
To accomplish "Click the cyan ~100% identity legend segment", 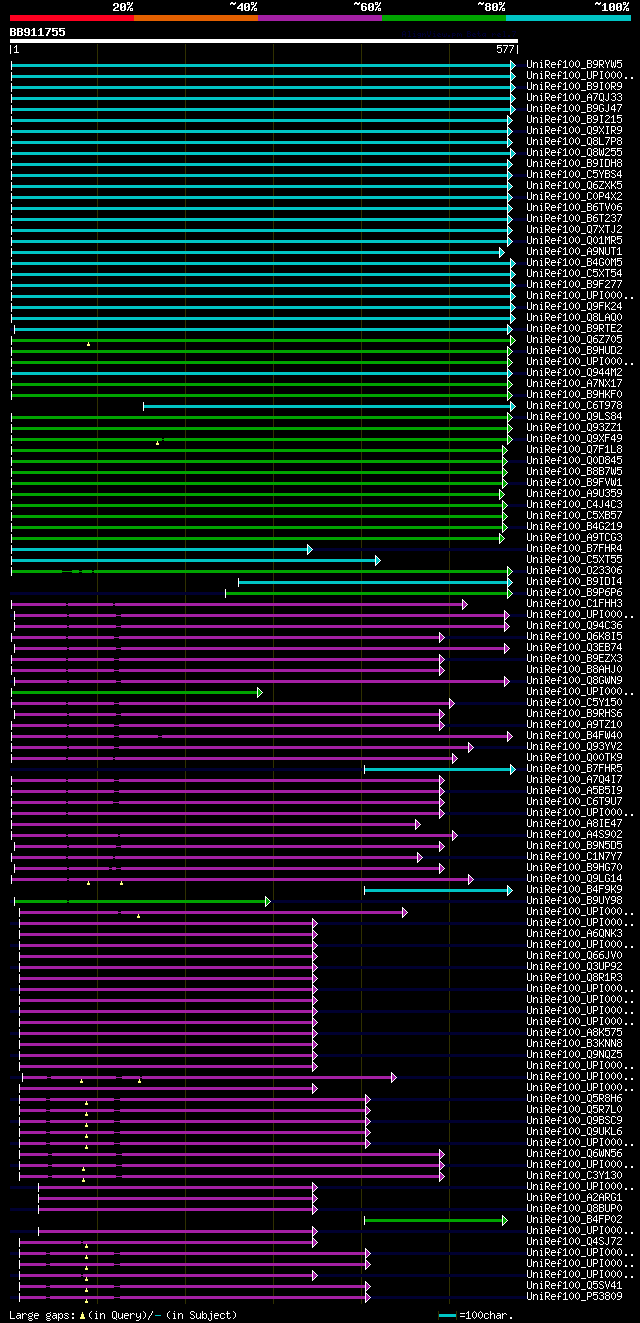I will 568,18.
